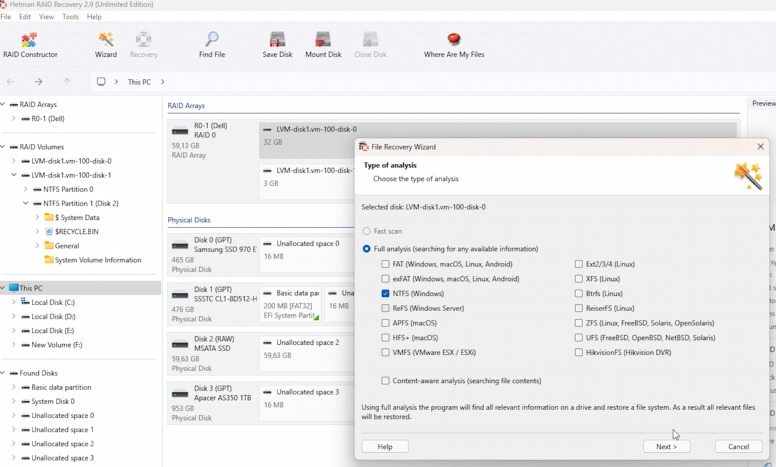Collapse NTFS Partition 1 (Disk 2) node
This screenshot has width=776, height=467.
click(x=26, y=203)
